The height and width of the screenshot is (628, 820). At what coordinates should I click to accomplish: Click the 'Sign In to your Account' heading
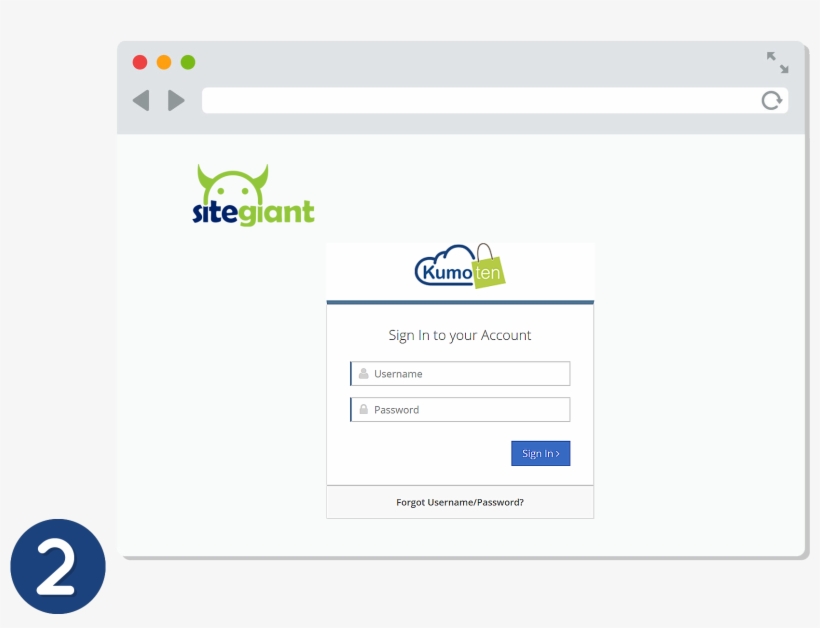[460, 335]
